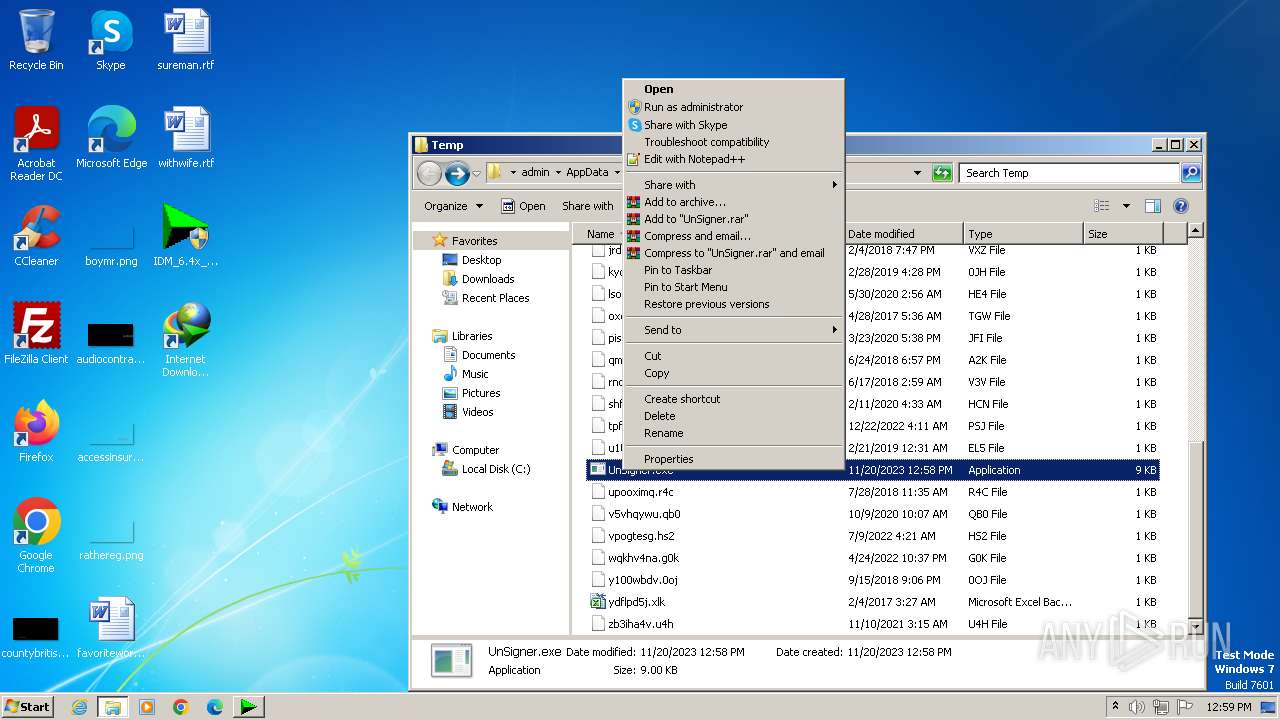The height and width of the screenshot is (720, 1280).
Task: Choose Edit with Notepad++
Action: coord(733,159)
